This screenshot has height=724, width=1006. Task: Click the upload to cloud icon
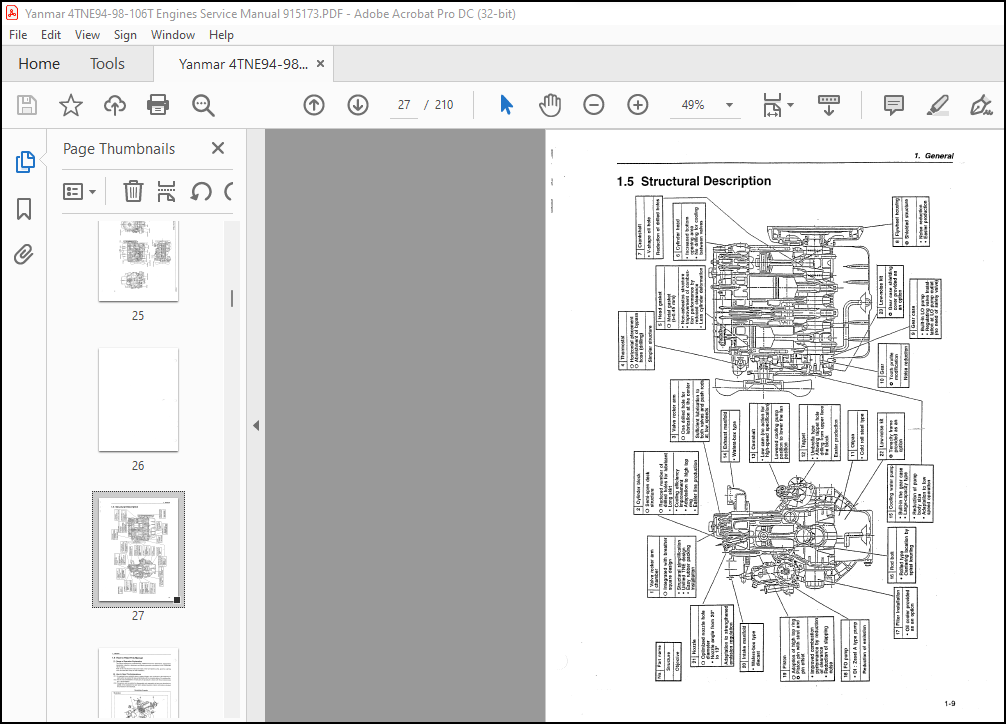[115, 105]
